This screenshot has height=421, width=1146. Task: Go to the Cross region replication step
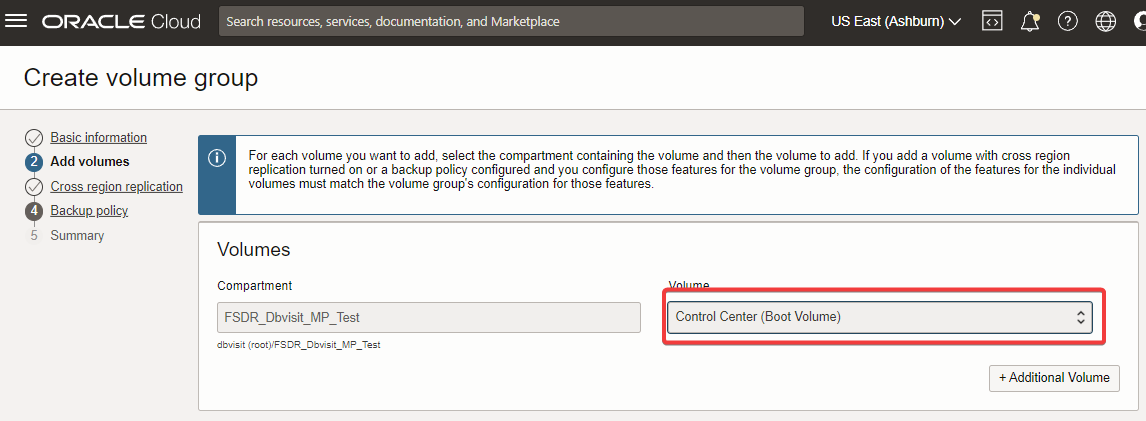[117, 186]
